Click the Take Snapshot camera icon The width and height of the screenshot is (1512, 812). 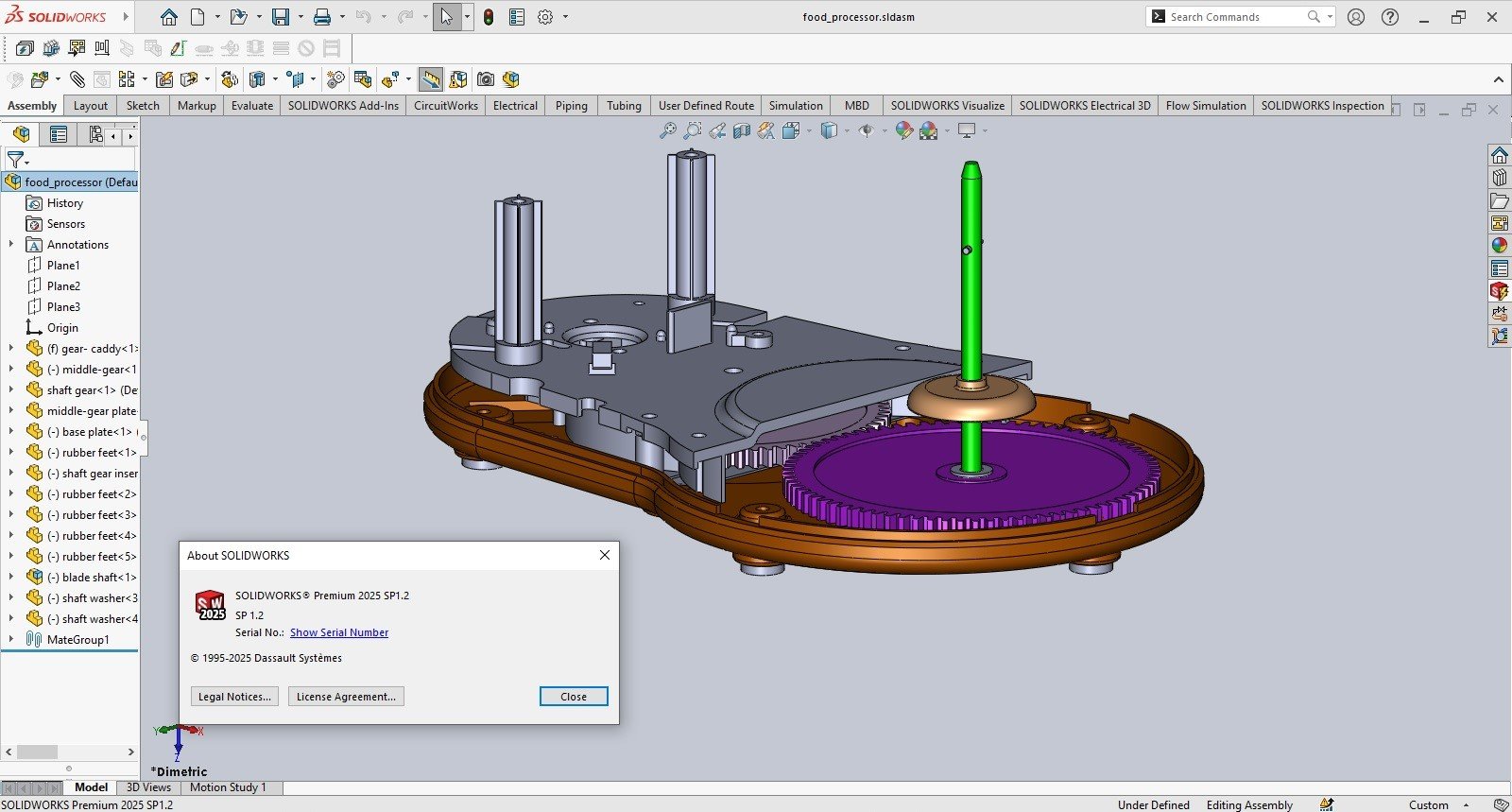pyautogui.click(x=486, y=79)
